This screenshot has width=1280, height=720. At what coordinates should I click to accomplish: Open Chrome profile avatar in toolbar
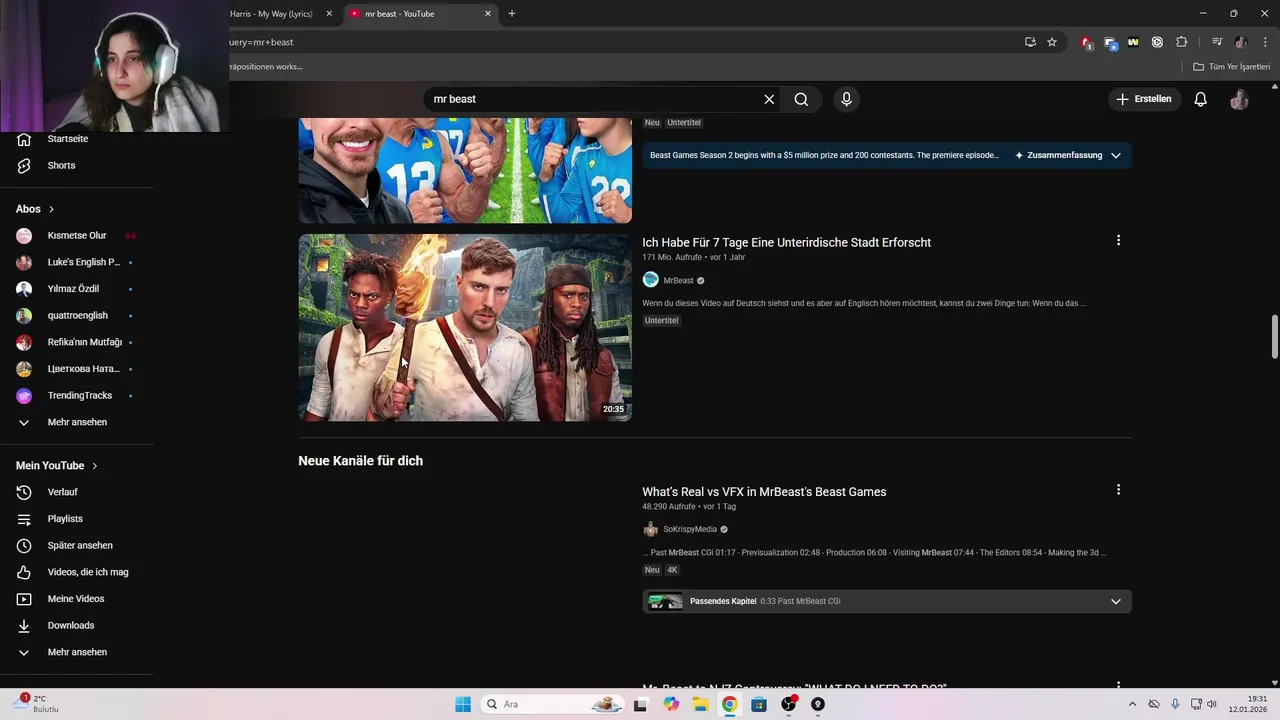pyautogui.click(x=1241, y=42)
